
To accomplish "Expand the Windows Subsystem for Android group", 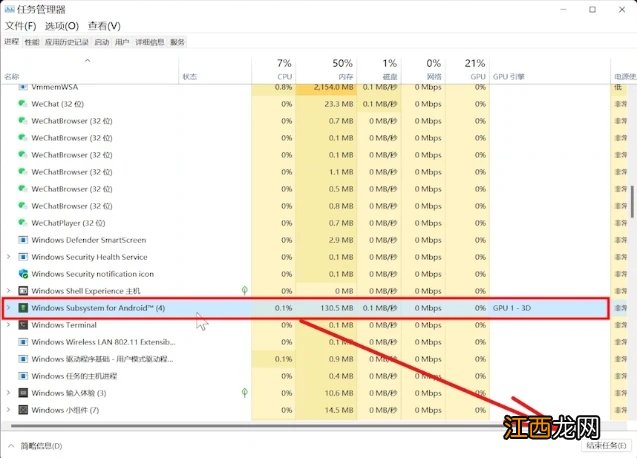I will pyautogui.click(x=8, y=308).
